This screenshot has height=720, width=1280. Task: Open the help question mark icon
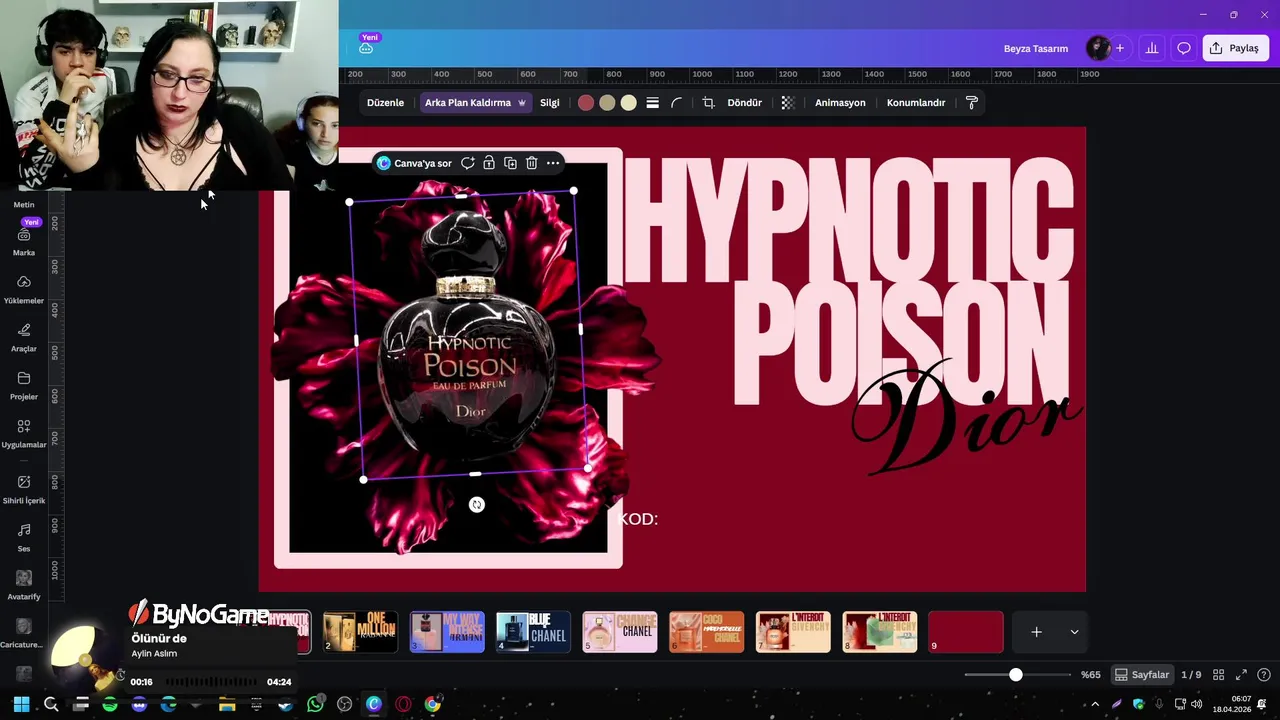[x=1264, y=675]
